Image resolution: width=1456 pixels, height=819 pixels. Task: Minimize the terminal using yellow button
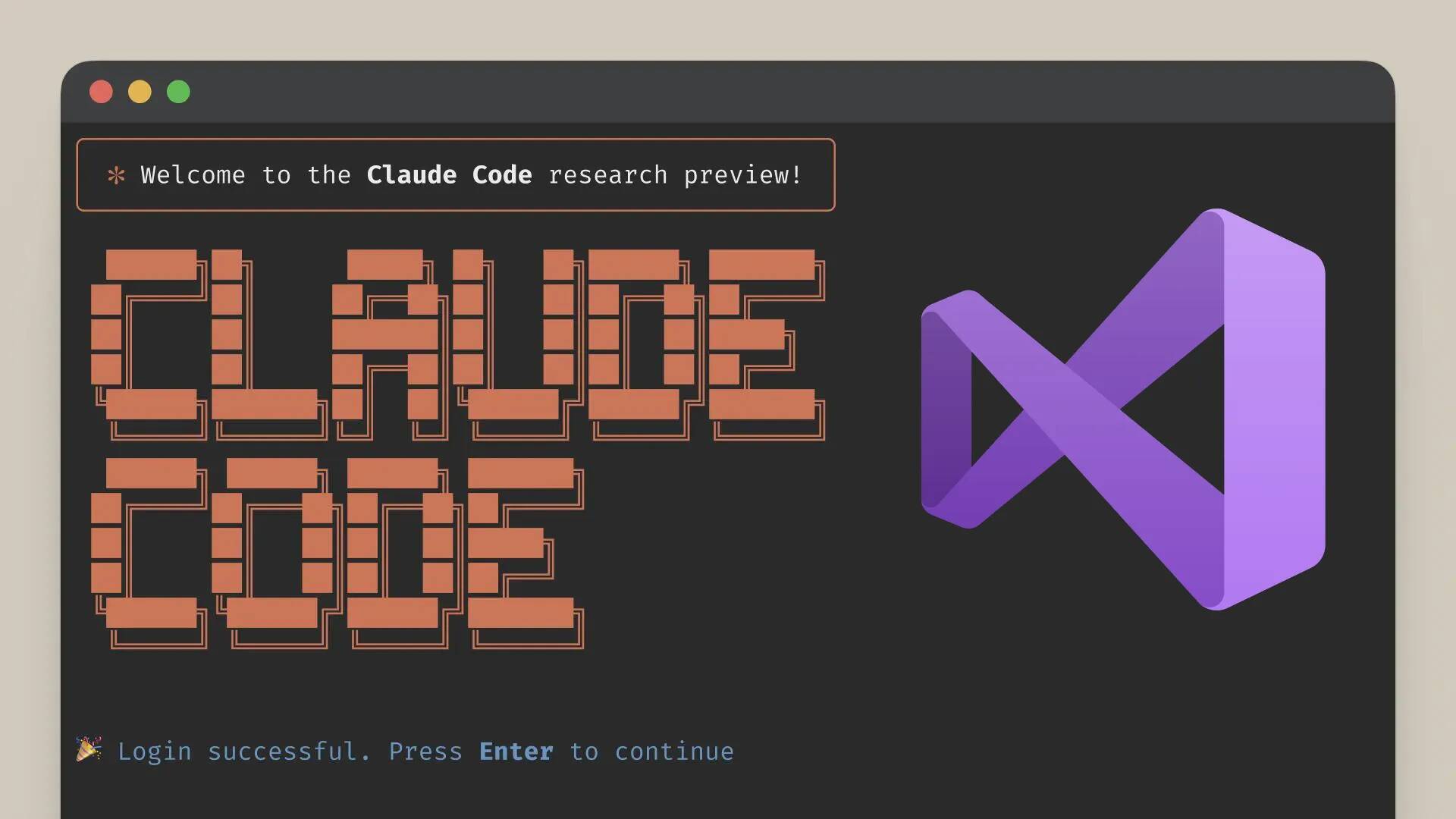140,92
